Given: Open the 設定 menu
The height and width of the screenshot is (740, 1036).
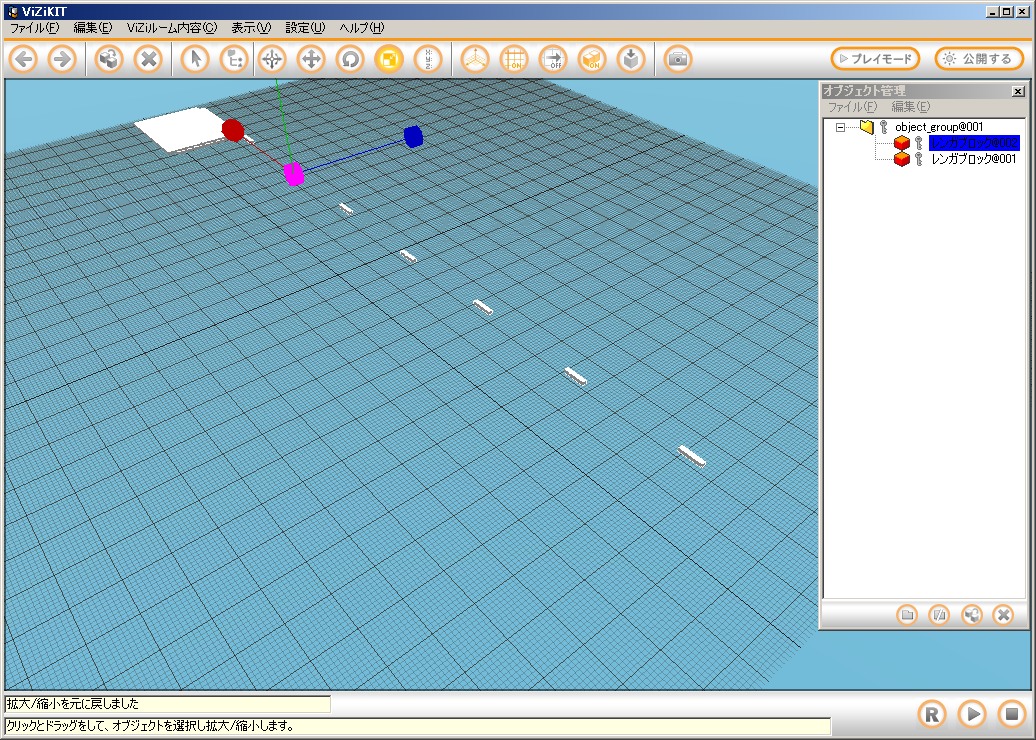Looking at the screenshot, I should (304, 28).
